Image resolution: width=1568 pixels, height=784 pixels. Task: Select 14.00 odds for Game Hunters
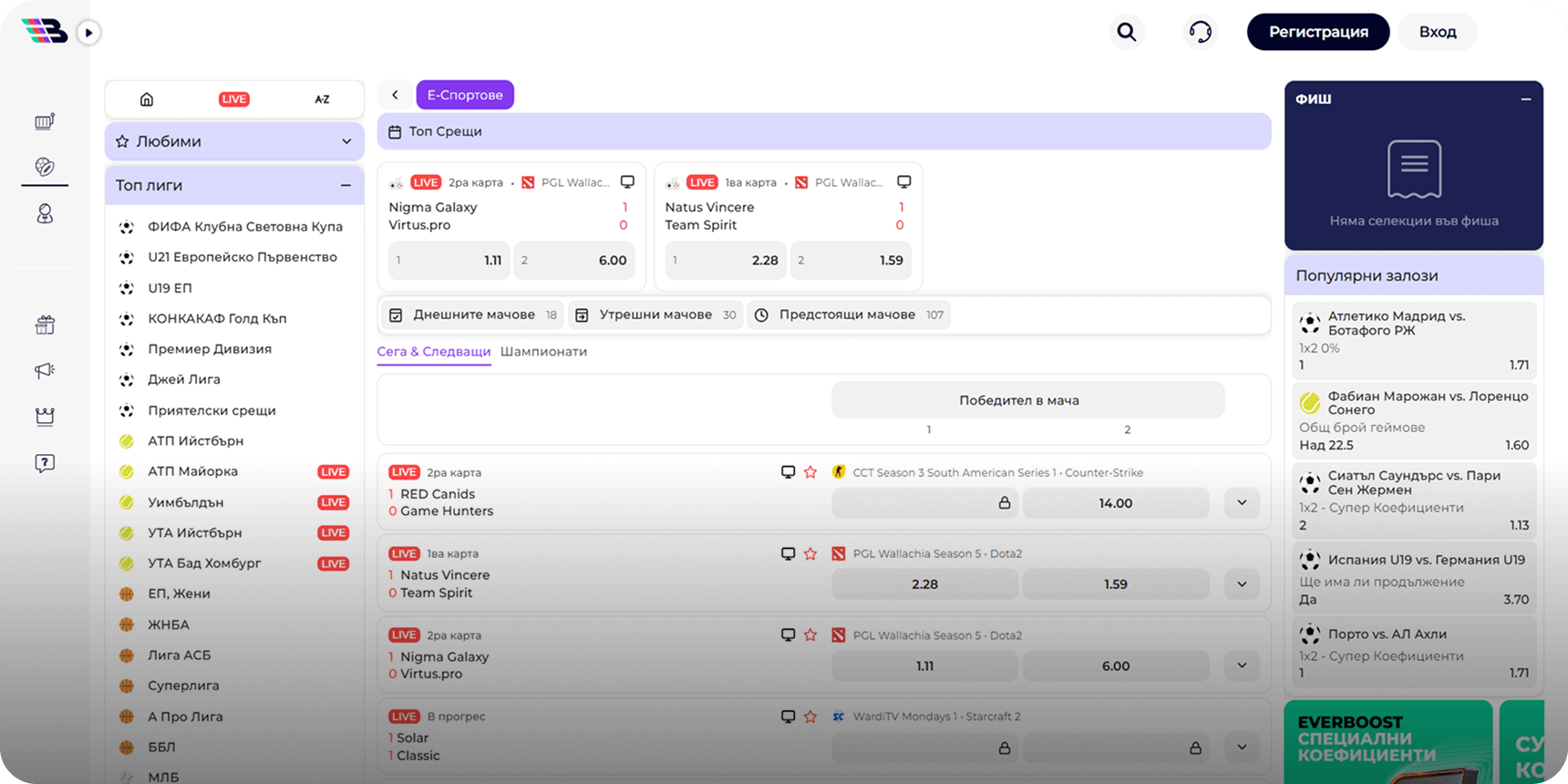click(x=1115, y=503)
